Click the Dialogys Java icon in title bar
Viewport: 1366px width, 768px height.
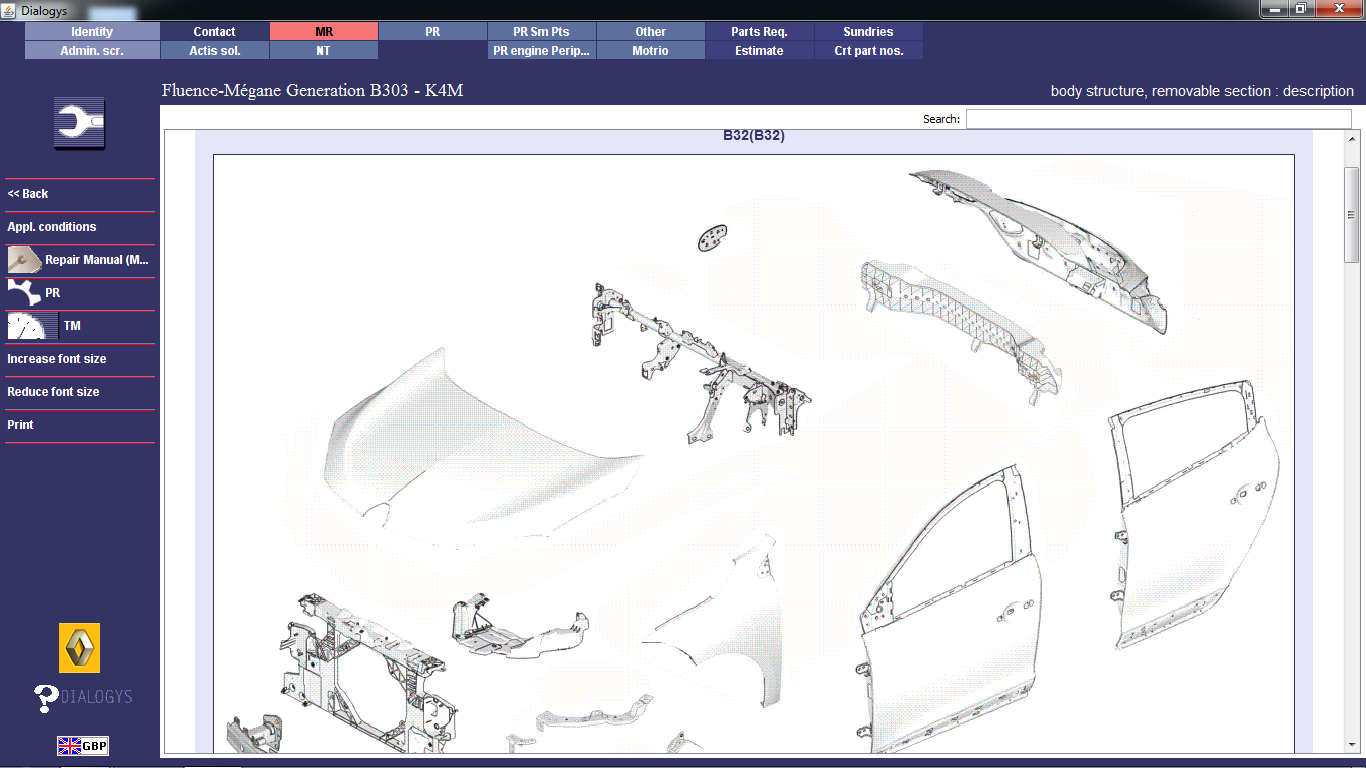(9, 10)
